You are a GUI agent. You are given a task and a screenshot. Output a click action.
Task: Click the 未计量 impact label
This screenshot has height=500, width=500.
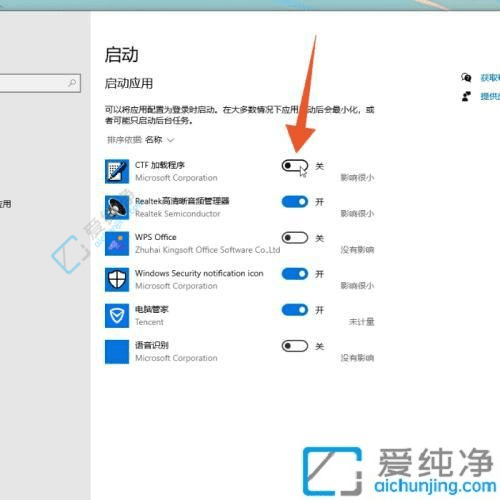[361, 322]
